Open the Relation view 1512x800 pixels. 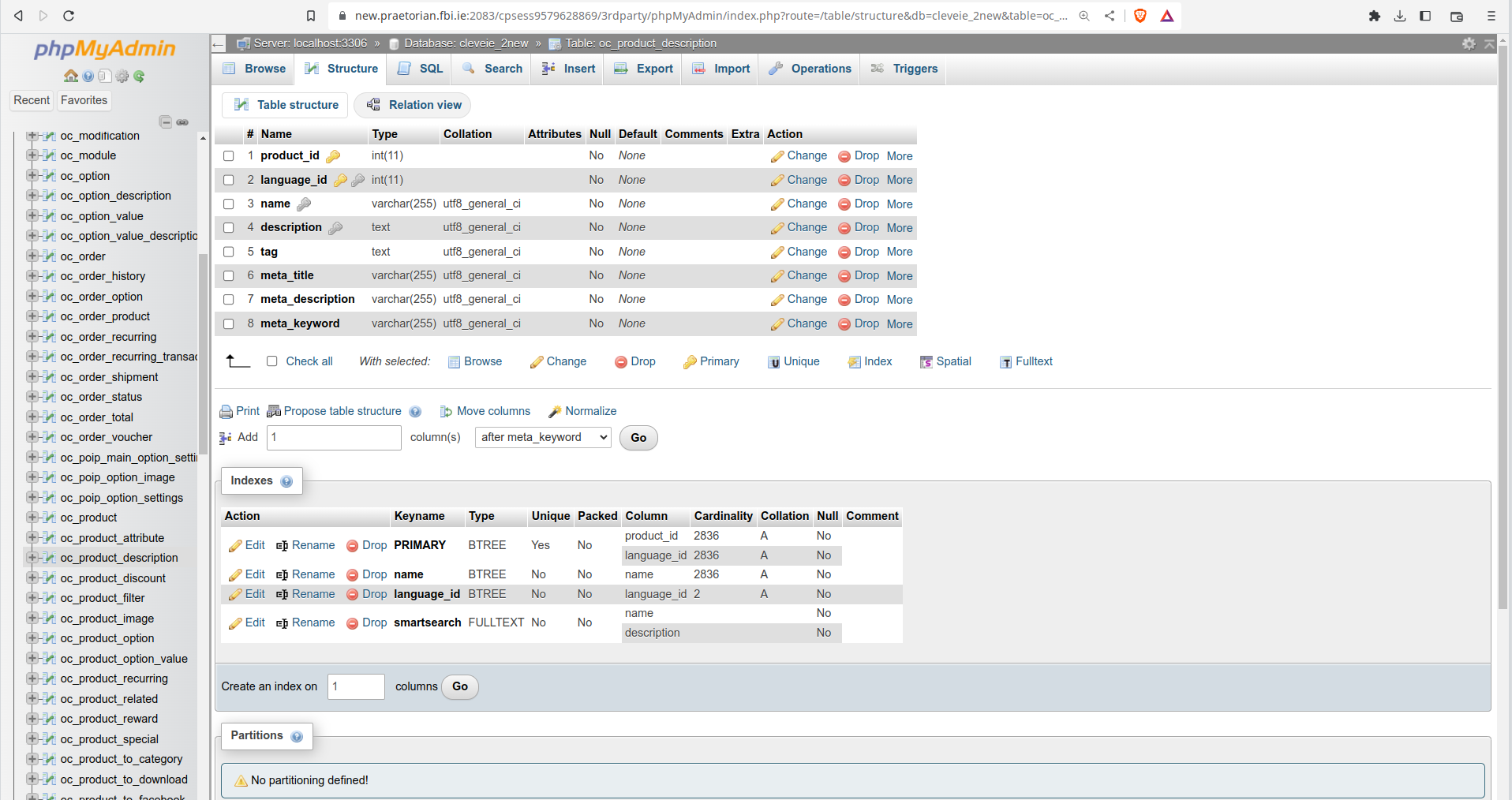tap(414, 105)
